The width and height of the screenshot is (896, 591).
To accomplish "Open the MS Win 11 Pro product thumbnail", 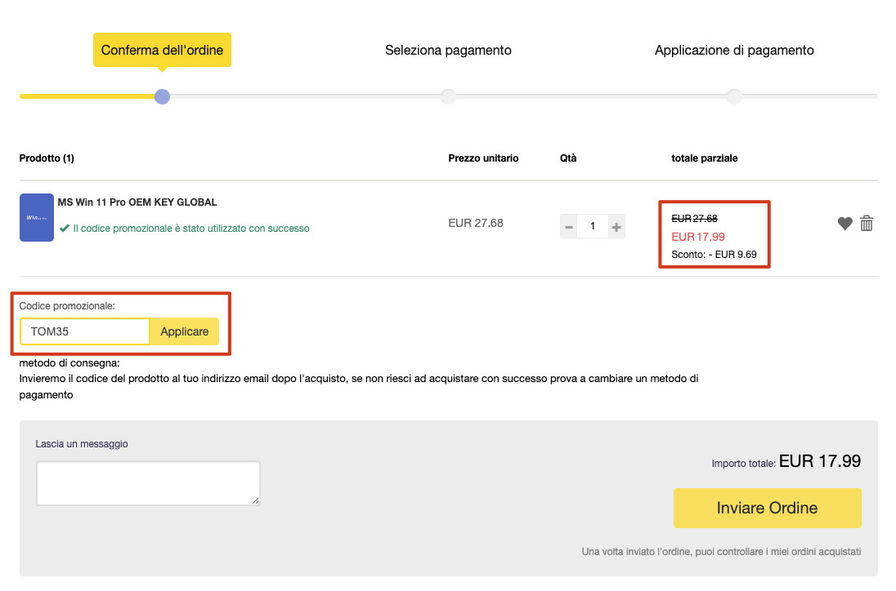I will click(x=36, y=217).
